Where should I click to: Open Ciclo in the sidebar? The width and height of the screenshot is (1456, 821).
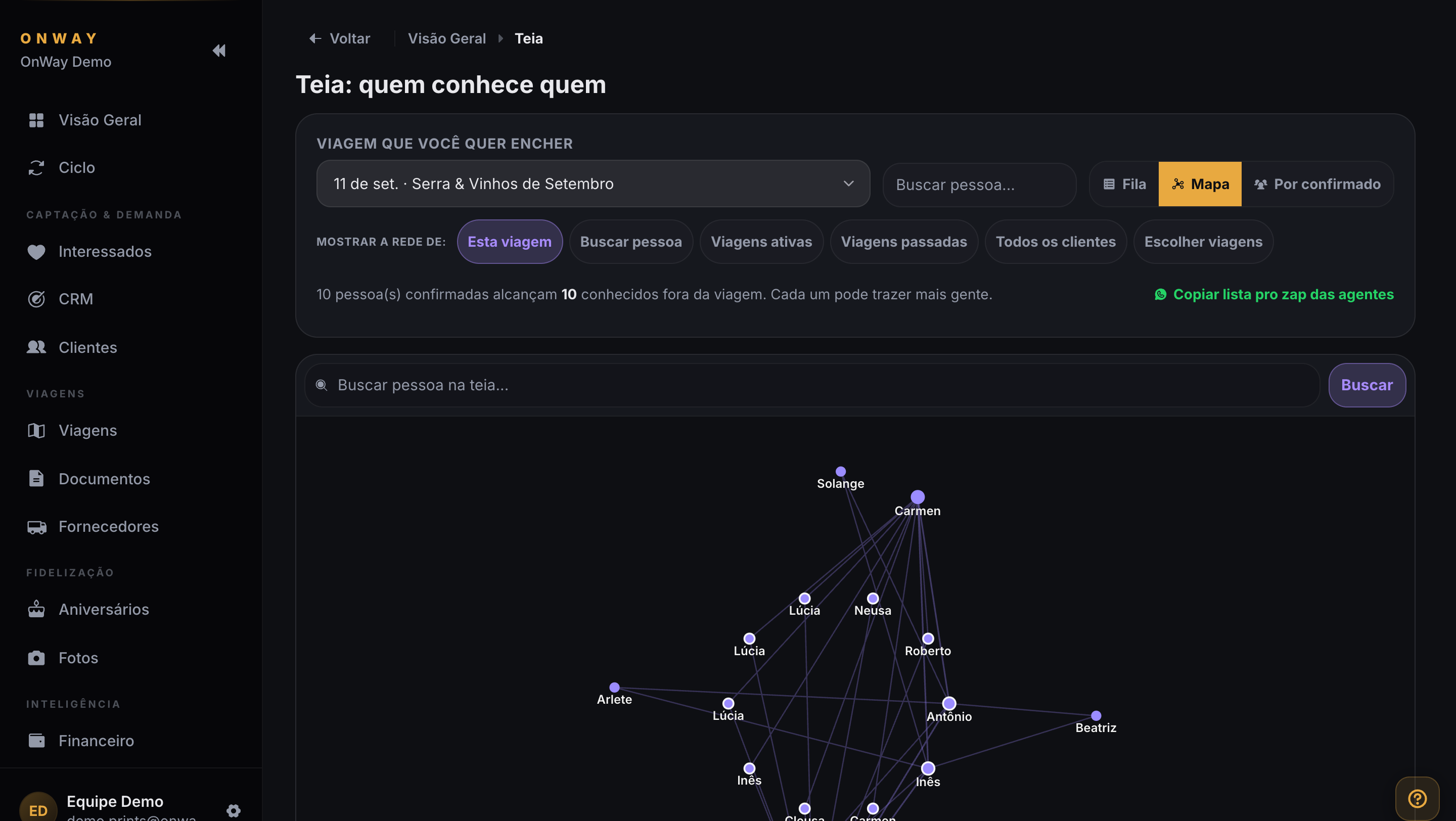pyautogui.click(x=77, y=167)
